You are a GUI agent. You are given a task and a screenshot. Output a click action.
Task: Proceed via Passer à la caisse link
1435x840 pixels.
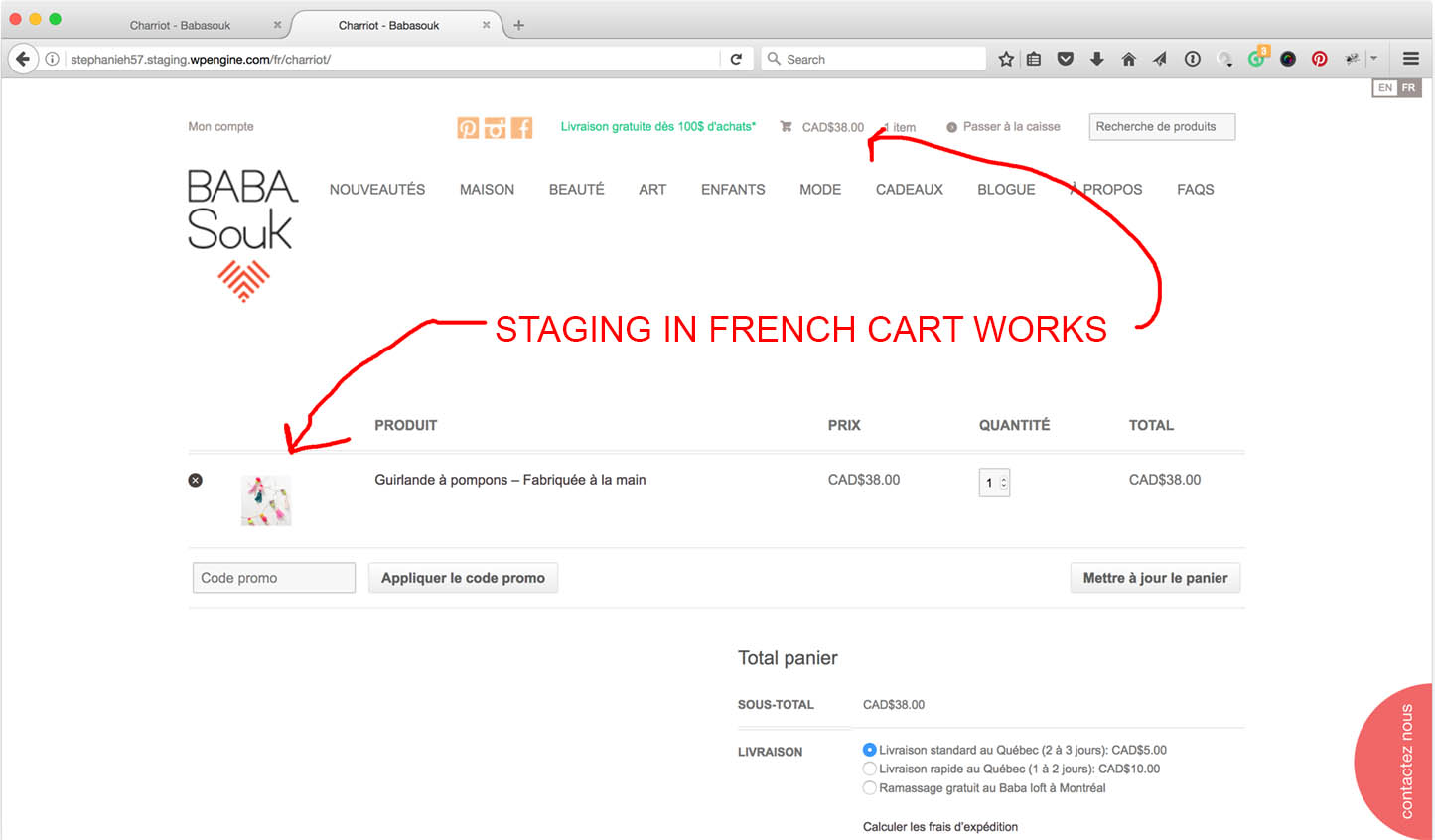point(1011,127)
